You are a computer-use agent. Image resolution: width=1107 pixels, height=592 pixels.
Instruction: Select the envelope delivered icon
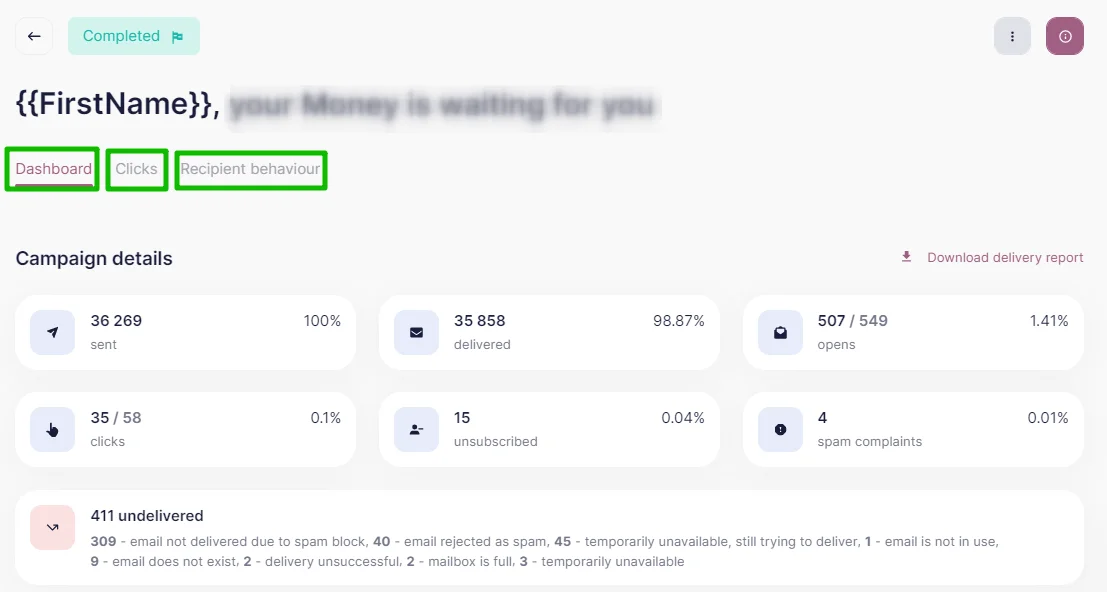tap(417, 332)
